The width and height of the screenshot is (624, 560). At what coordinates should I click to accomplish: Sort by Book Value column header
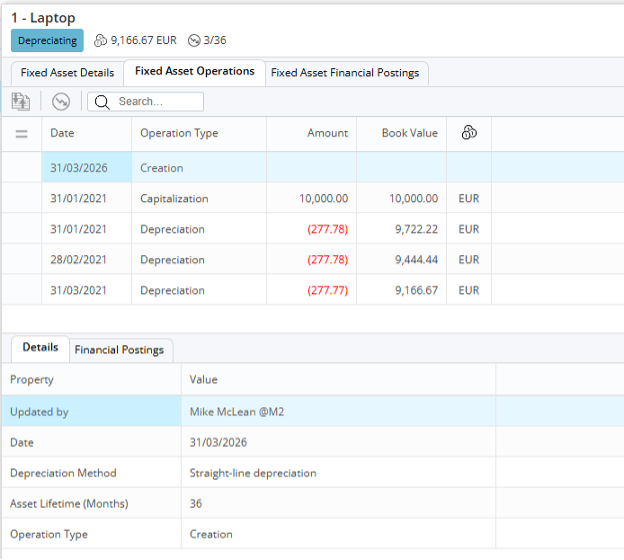[x=401, y=133]
